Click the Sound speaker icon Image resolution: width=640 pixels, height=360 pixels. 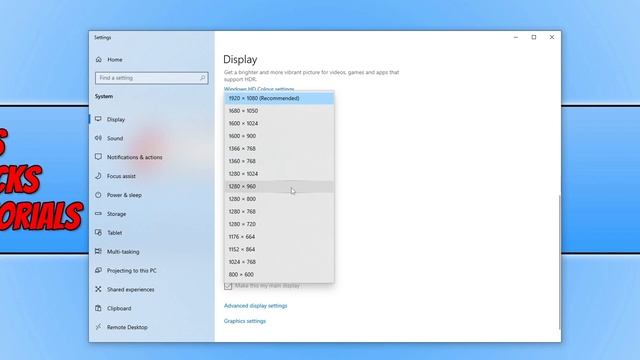pos(98,138)
